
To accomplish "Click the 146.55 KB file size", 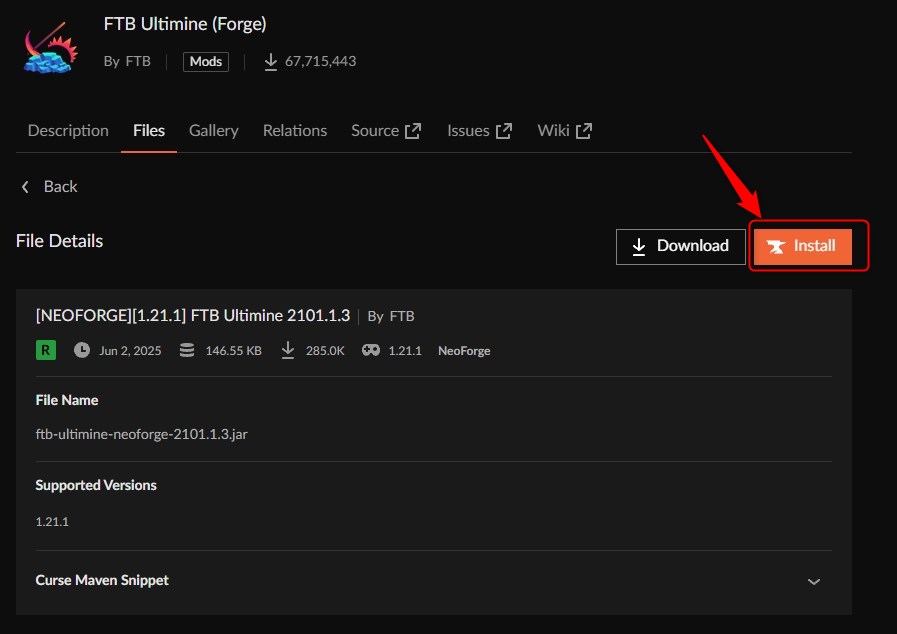I will [x=233, y=351].
